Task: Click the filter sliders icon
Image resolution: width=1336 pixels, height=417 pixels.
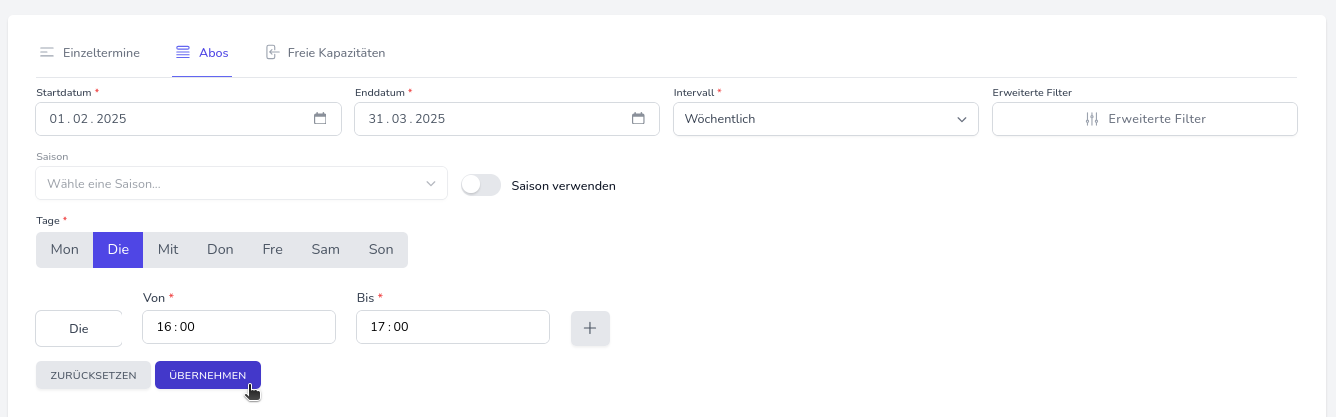Action: click(x=1091, y=119)
